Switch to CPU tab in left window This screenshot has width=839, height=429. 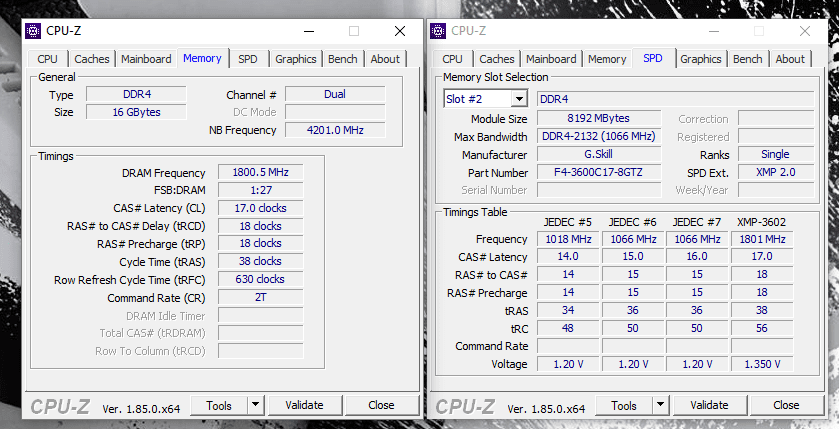coord(47,59)
